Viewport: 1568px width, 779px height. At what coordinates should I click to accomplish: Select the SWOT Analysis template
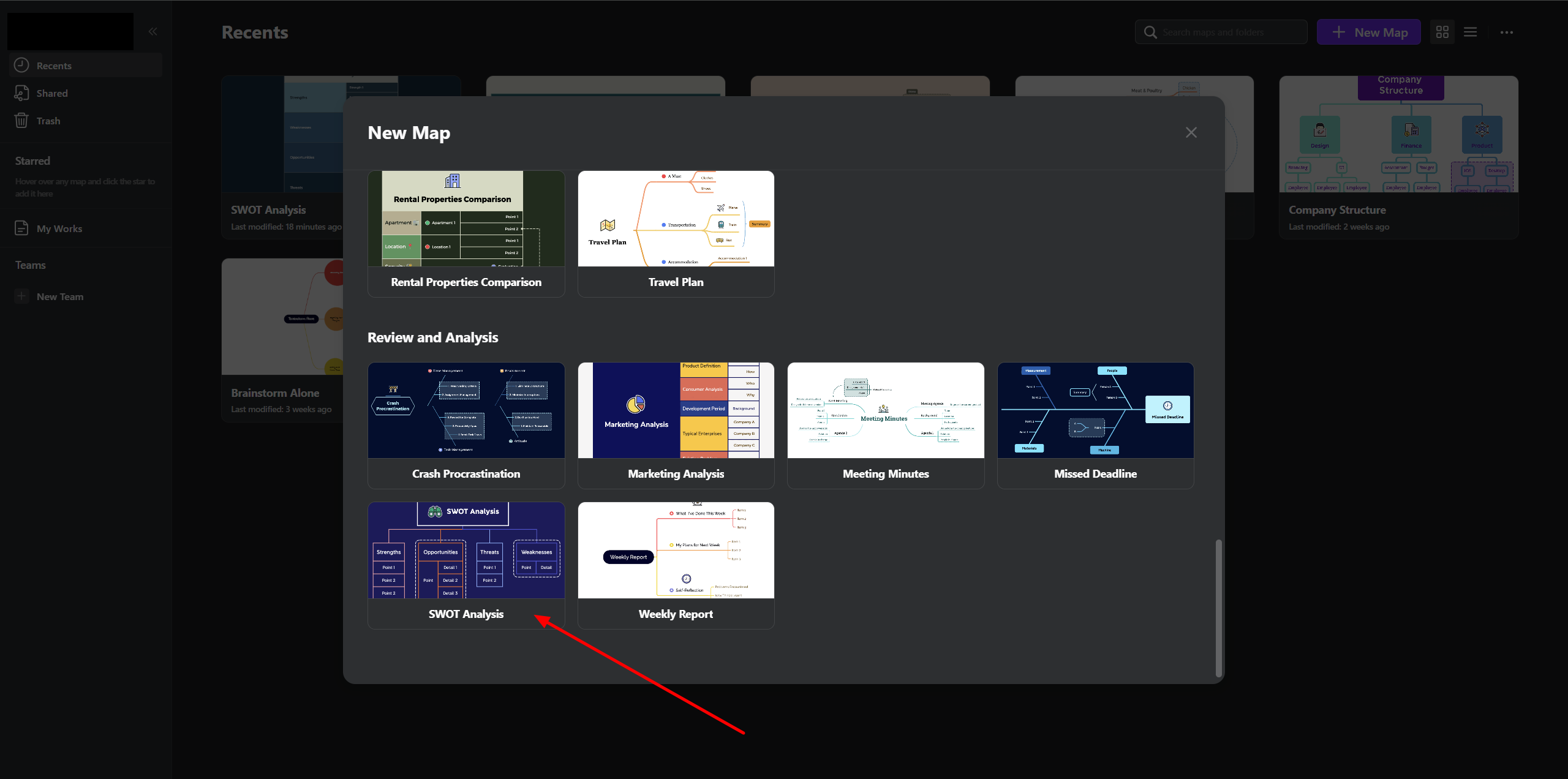(466, 565)
